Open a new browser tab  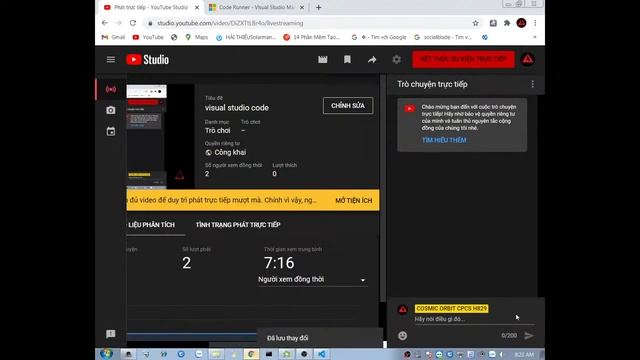click(318, 7)
